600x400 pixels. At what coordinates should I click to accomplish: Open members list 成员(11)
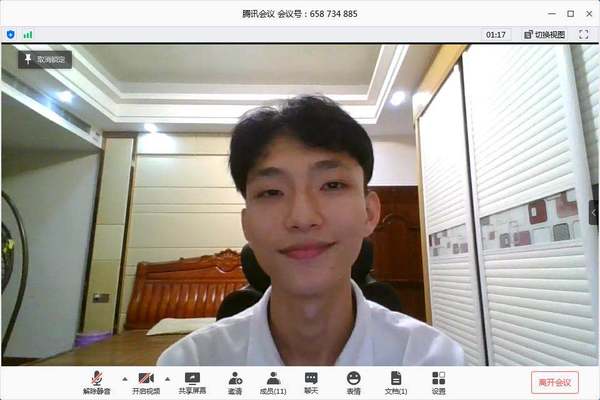pyautogui.click(x=272, y=382)
